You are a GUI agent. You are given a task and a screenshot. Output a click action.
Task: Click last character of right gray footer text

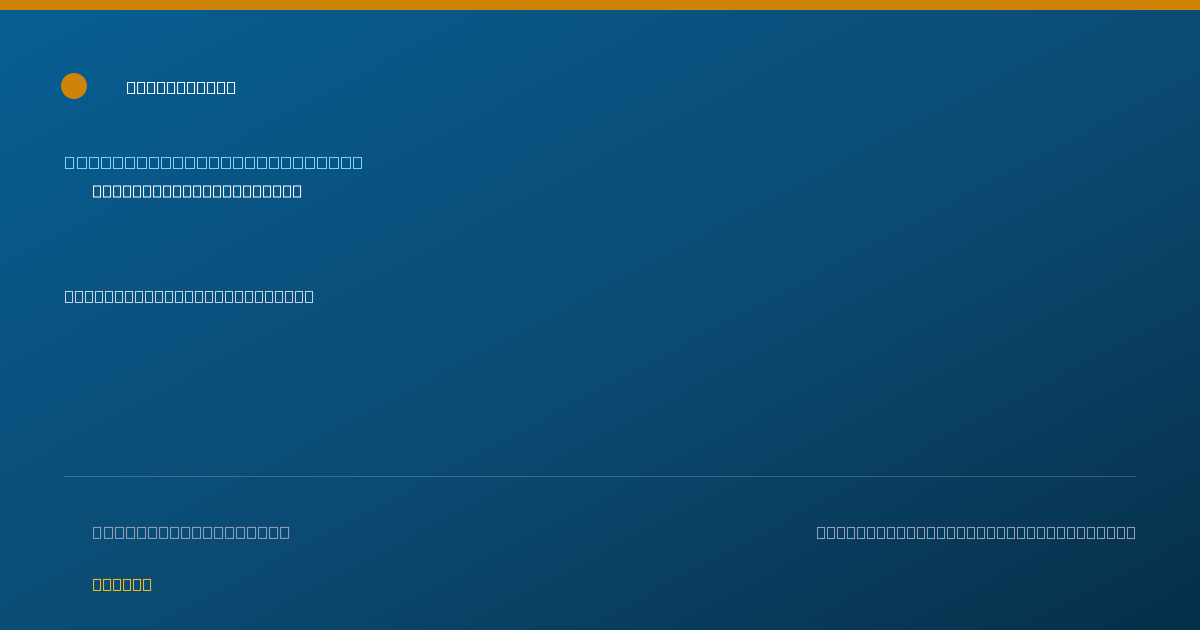point(1130,533)
